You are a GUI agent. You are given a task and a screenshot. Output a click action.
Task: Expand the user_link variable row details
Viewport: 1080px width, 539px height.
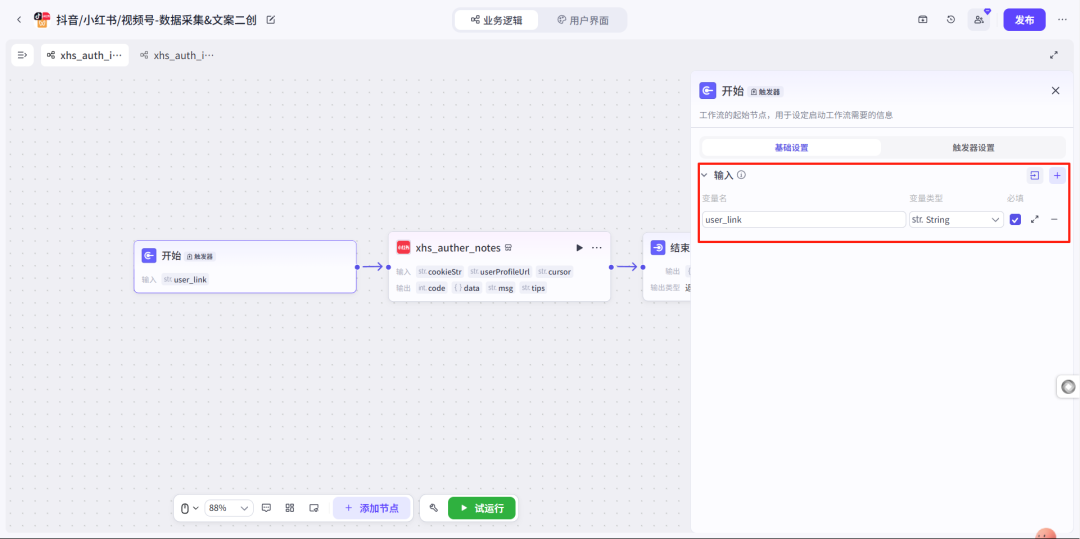1035,220
